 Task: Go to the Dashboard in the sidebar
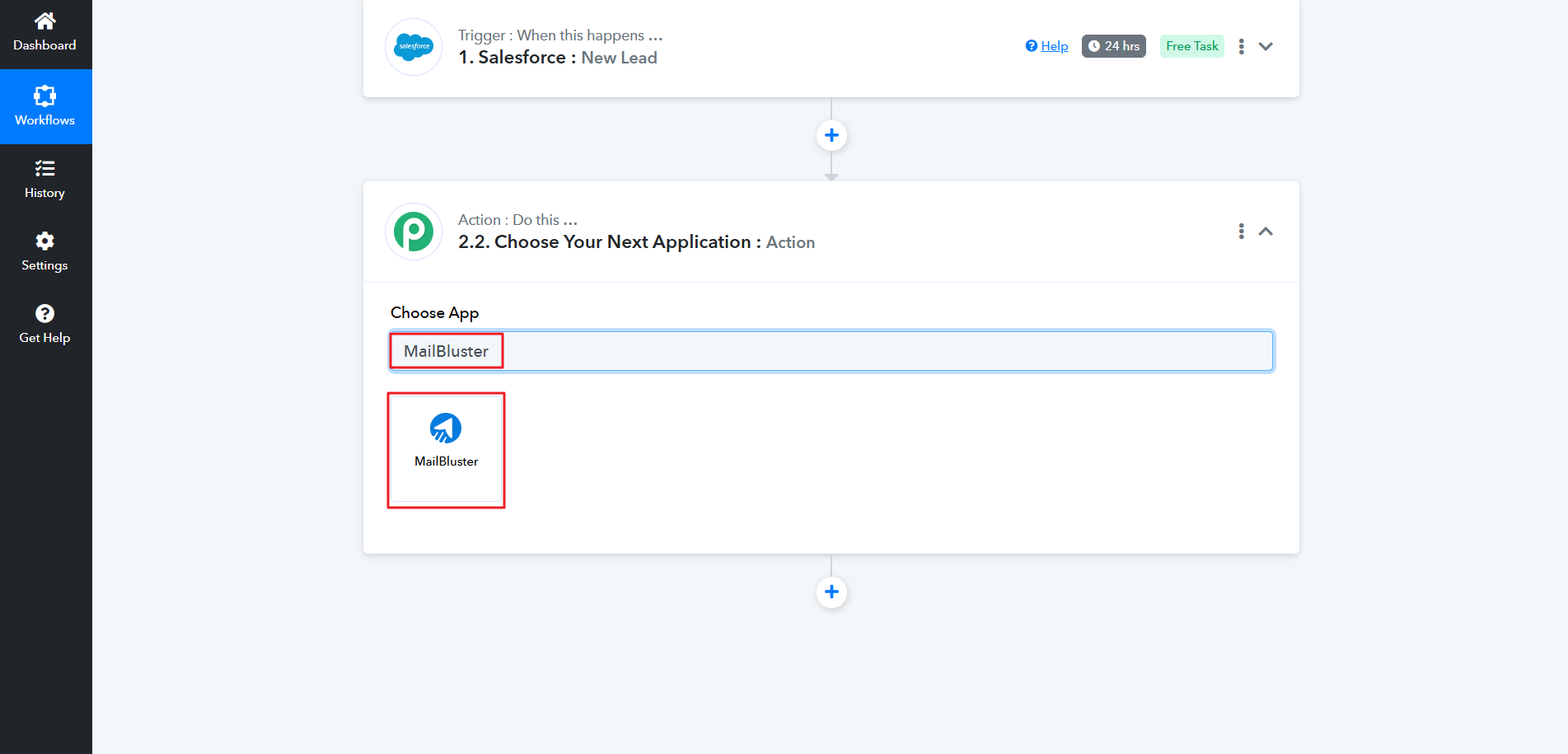[45, 33]
